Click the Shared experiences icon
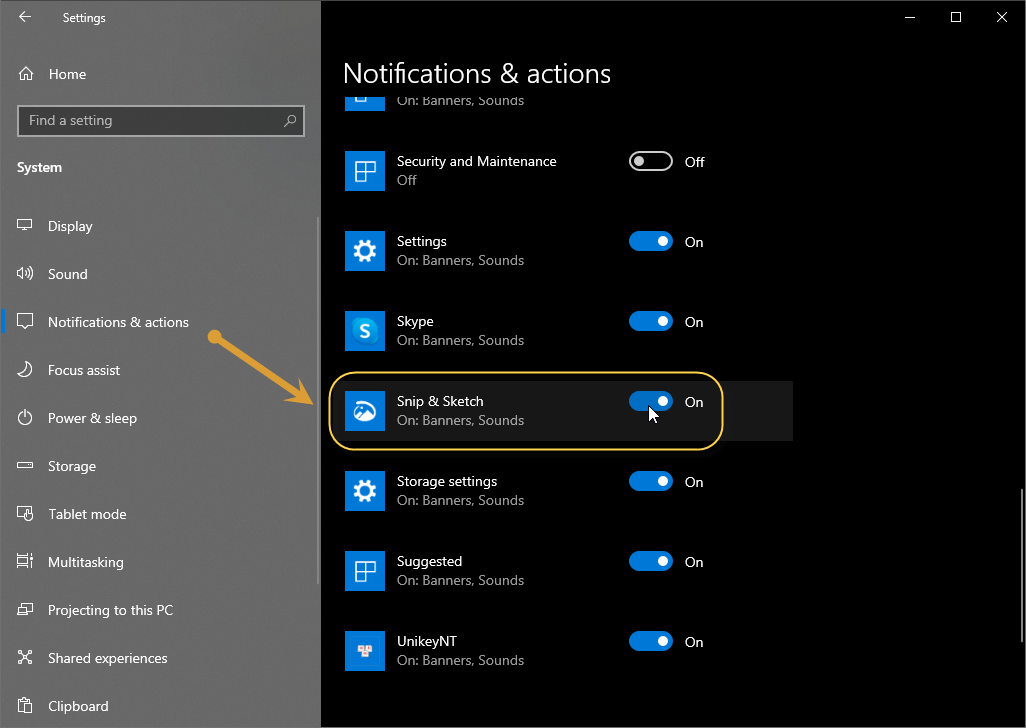The width and height of the screenshot is (1026, 728). click(x=25, y=657)
